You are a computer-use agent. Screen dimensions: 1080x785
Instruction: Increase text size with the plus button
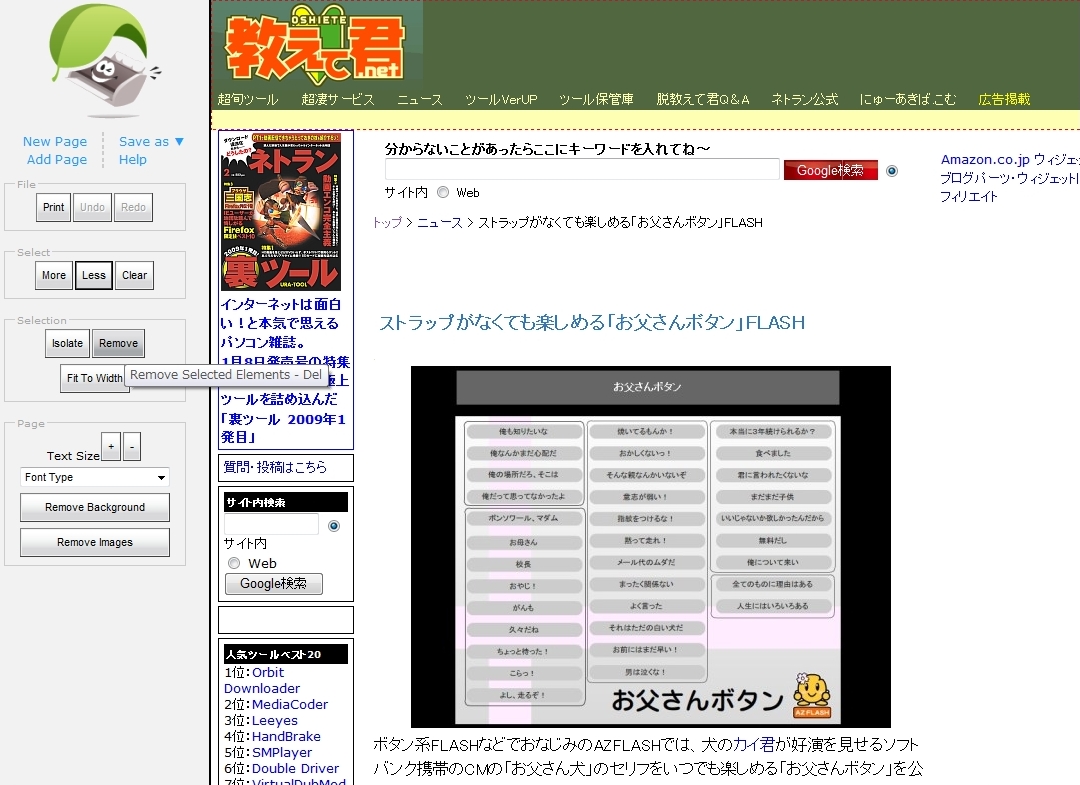111,446
